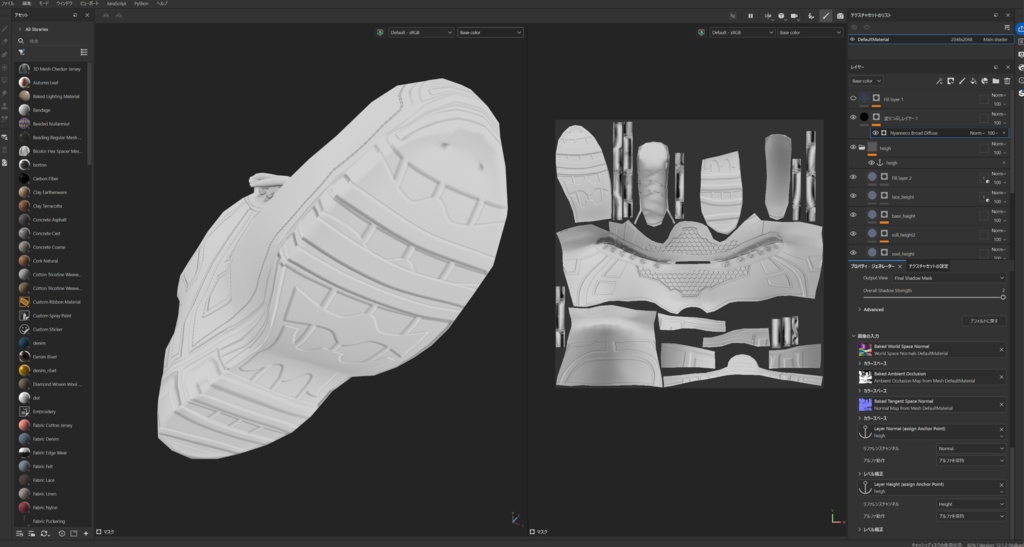Toggle visibility of Fill layer 2
1024x547 pixels.
853,177
